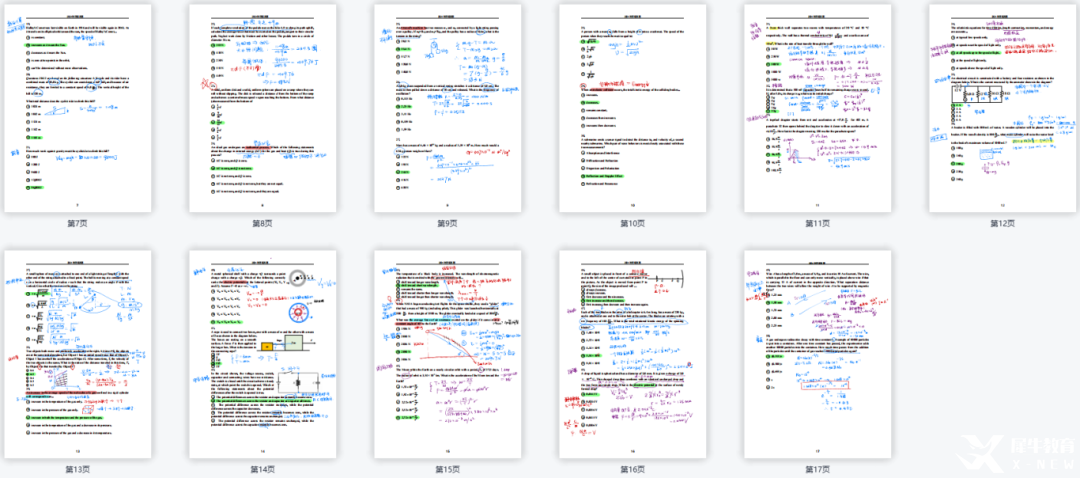
Task: Select the label 第12页
Action: click(1002, 223)
